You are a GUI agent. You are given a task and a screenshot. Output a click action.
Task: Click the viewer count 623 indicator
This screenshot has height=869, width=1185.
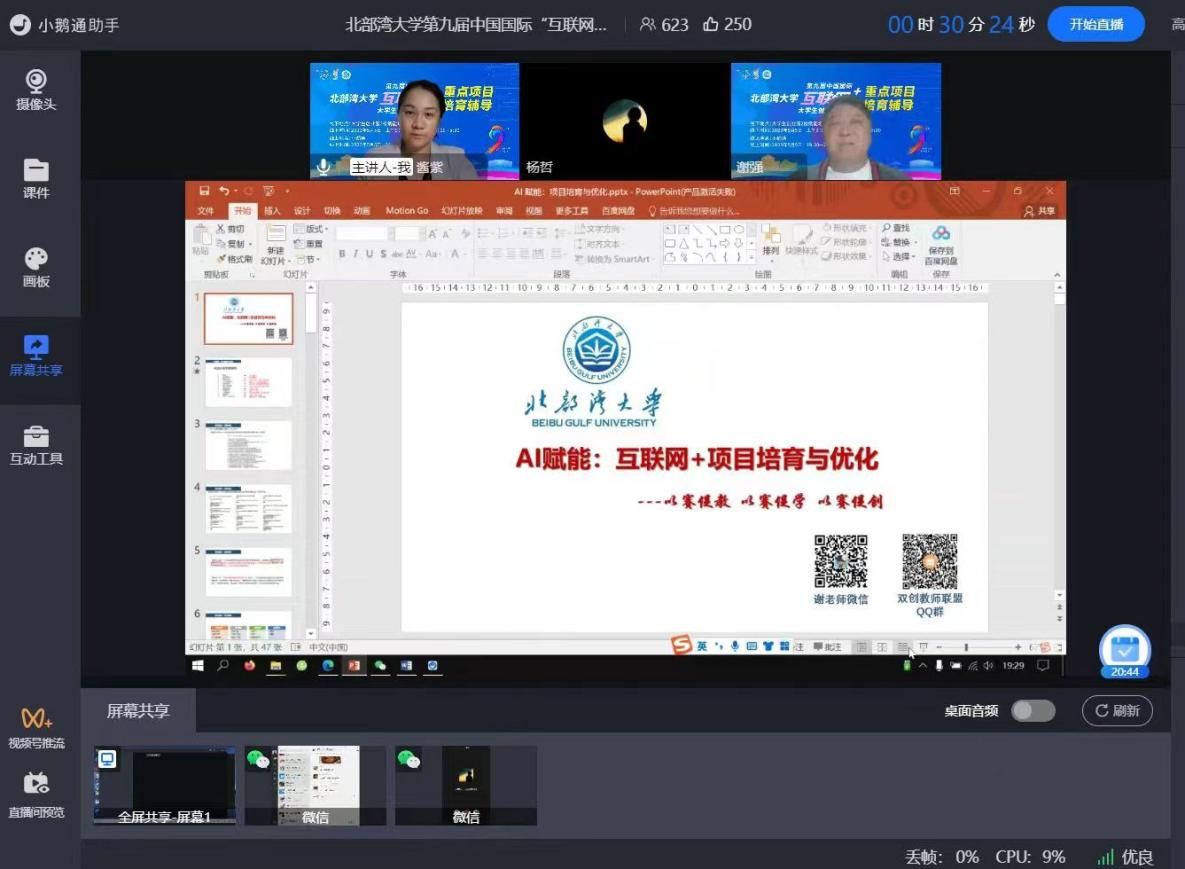[x=664, y=25]
